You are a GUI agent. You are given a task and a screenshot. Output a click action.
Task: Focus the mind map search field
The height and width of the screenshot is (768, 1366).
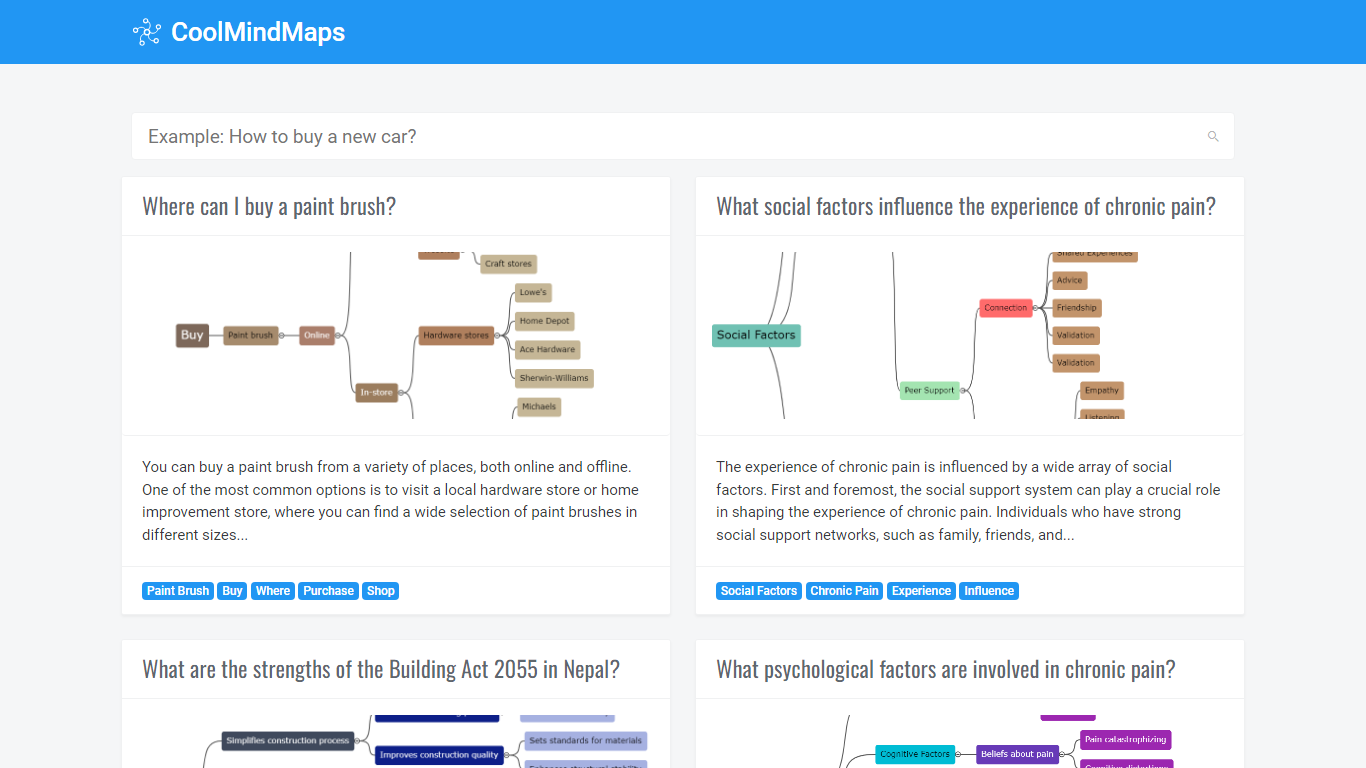point(670,137)
